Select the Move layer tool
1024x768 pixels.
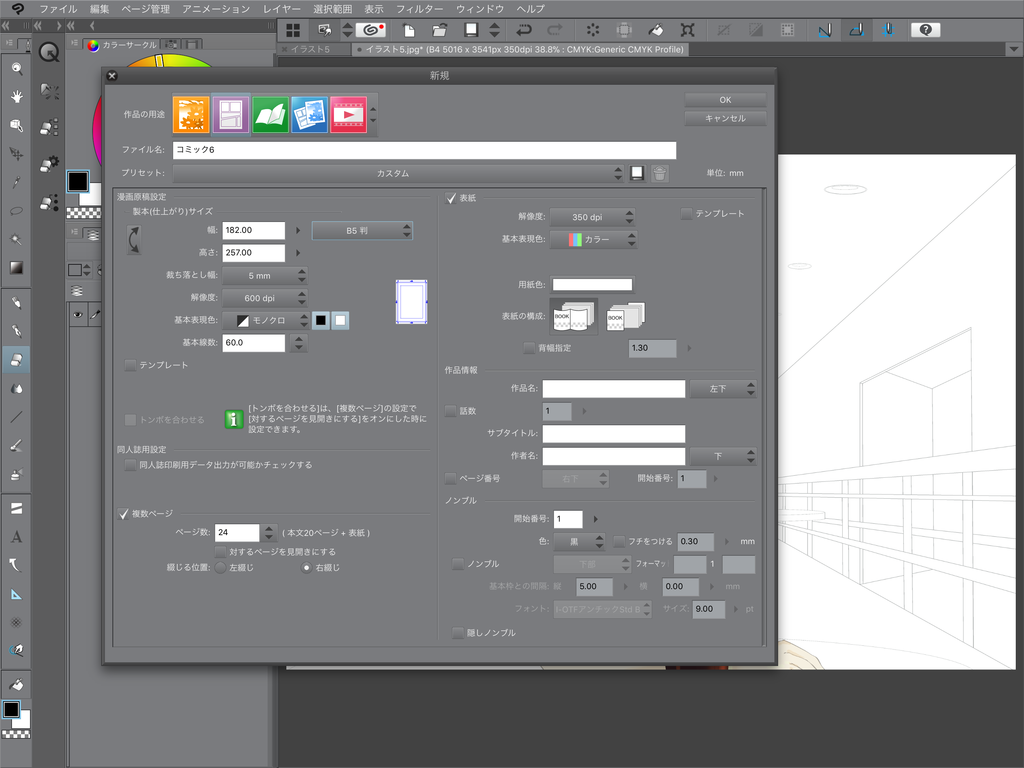16,153
